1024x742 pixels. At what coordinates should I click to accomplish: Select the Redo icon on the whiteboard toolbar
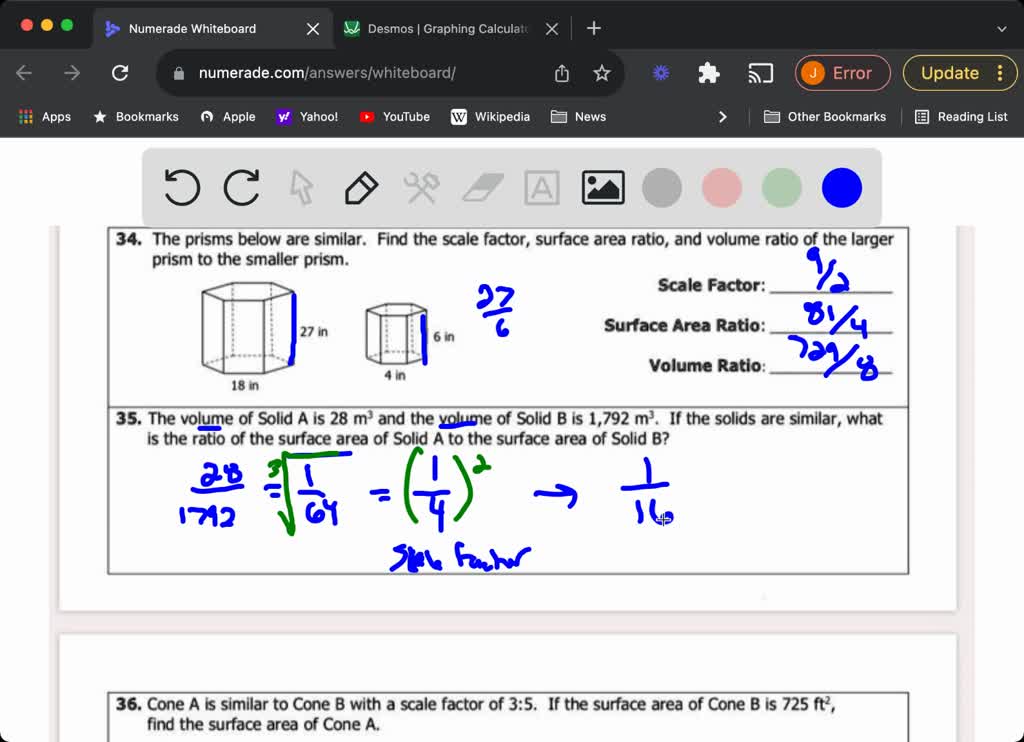(240, 187)
